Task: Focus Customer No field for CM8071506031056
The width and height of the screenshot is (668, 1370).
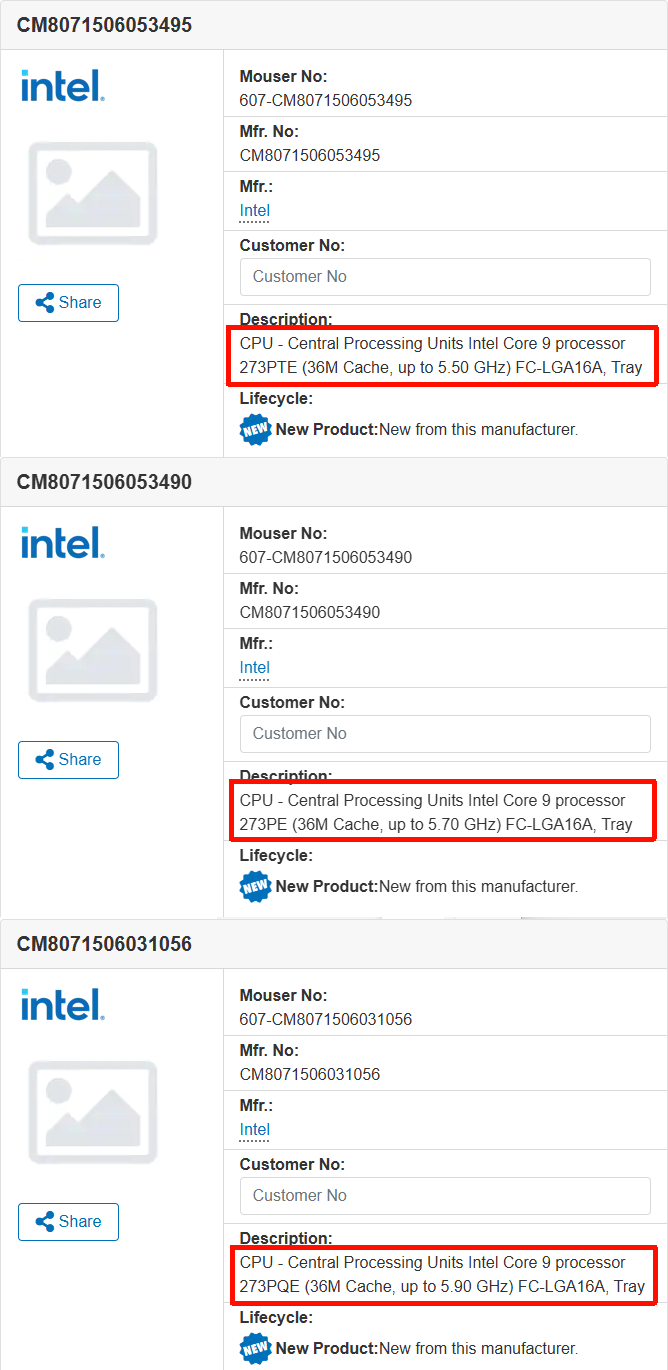Action: [x=445, y=1196]
